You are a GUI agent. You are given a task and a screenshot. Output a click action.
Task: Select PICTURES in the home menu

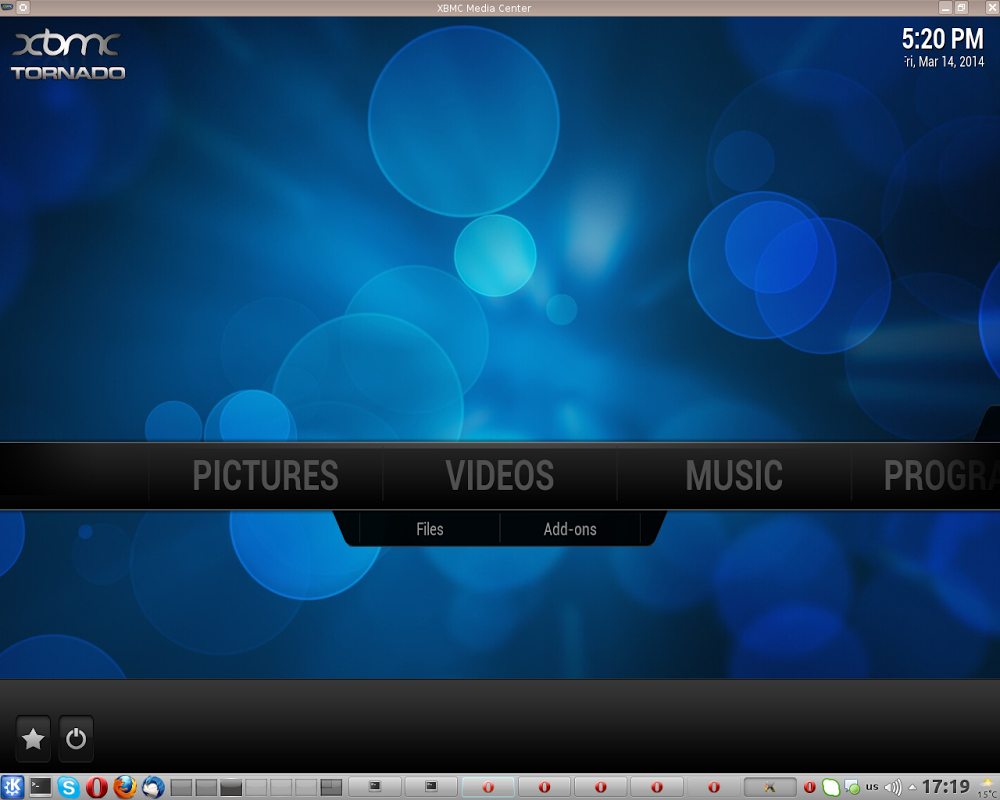click(x=265, y=475)
